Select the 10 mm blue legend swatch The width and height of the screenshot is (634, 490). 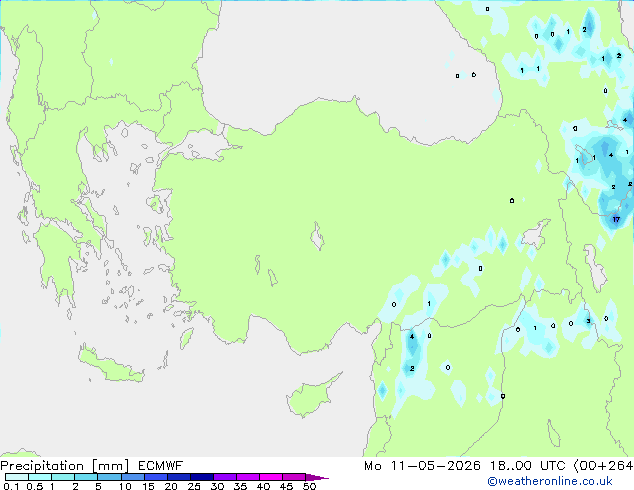click(133, 477)
